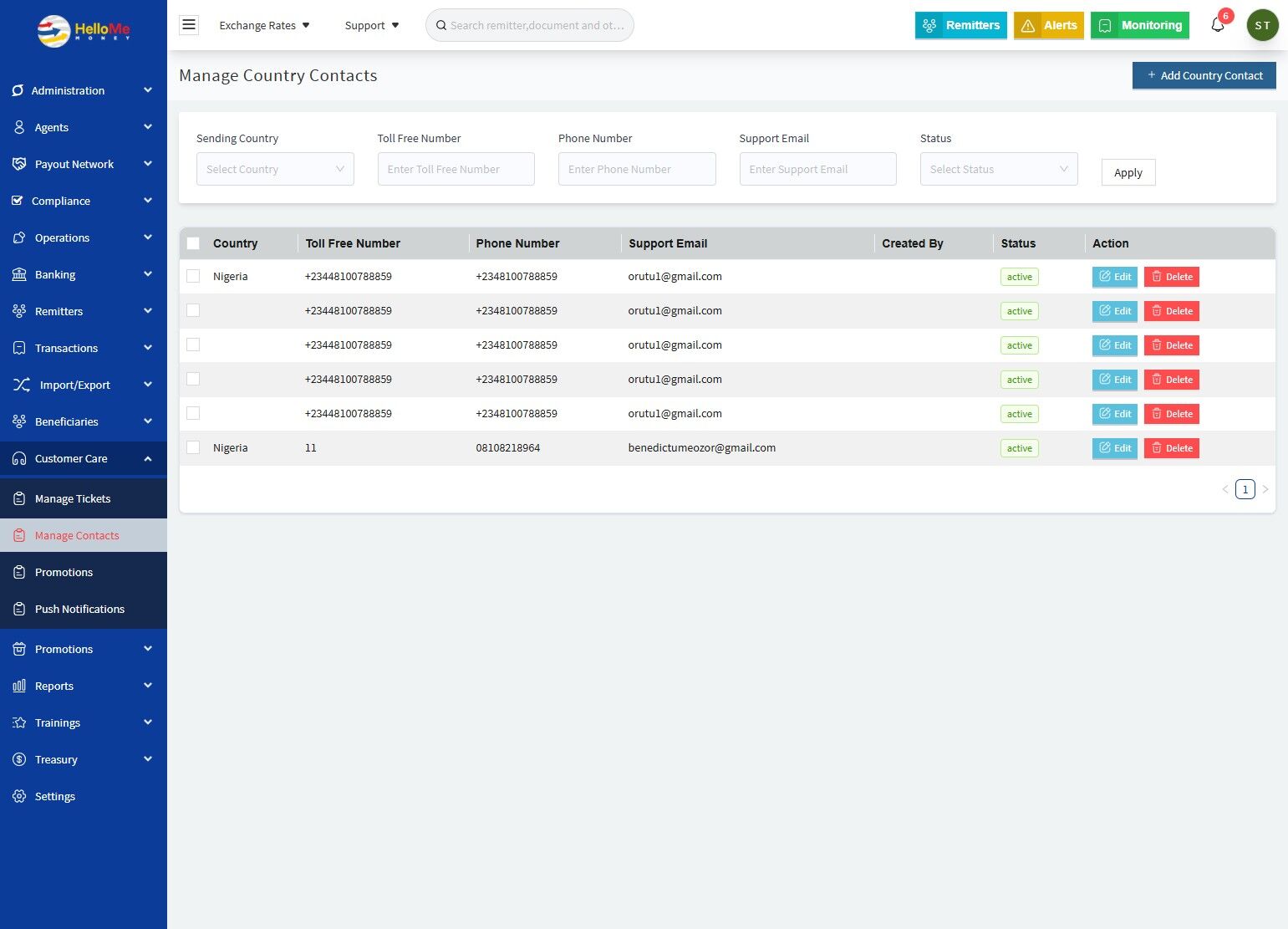Click Add Country Contact button
Viewport: 1288px width, 929px height.
click(1204, 75)
